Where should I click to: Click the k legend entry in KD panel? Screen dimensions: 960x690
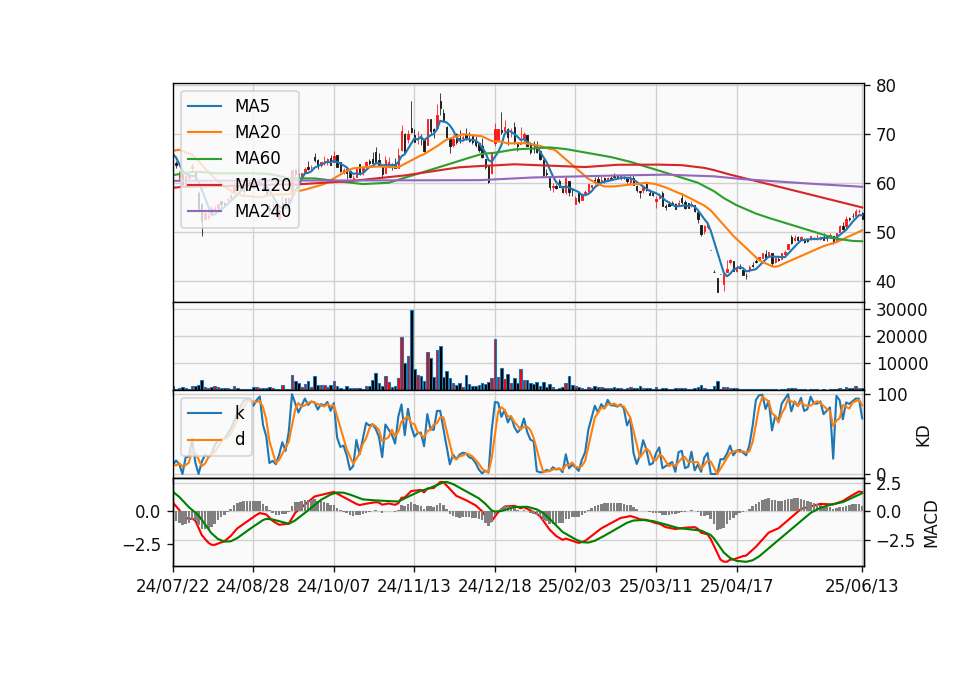click(239, 413)
